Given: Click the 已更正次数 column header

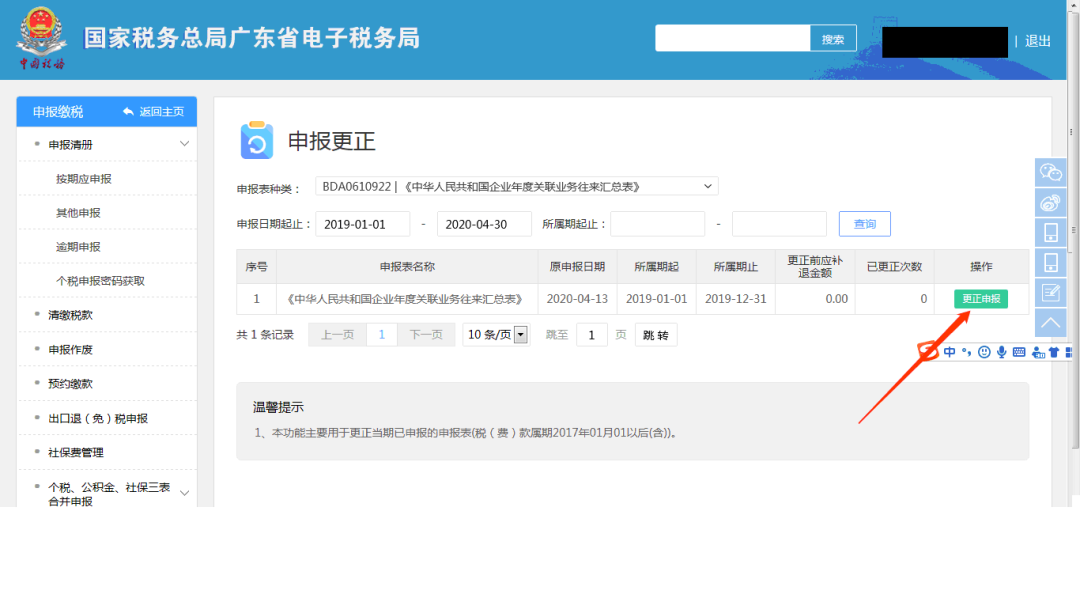Looking at the screenshot, I should point(894,267).
